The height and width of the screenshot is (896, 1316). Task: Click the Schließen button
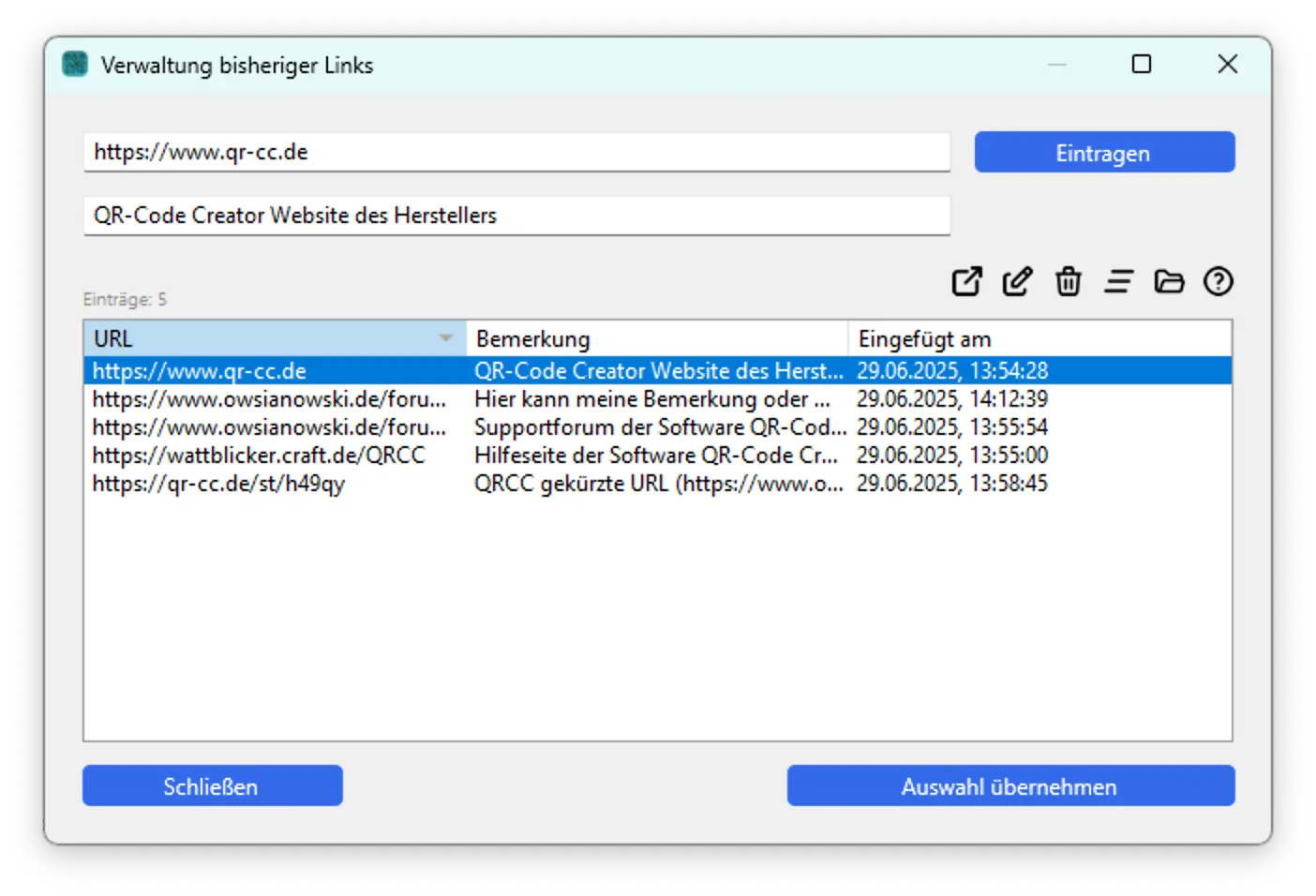click(212, 785)
